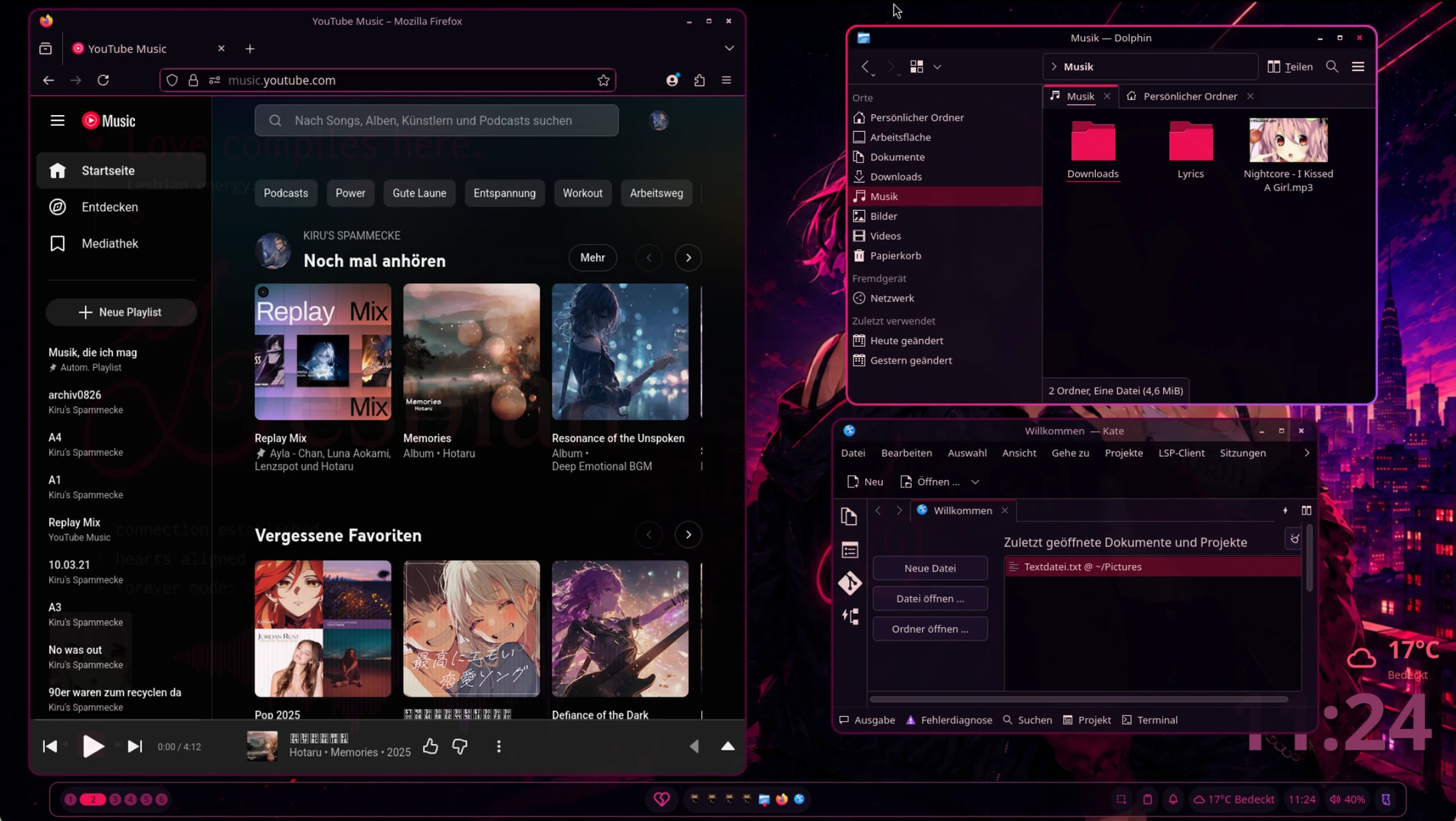Image resolution: width=1456 pixels, height=821 pixels.
Task: Filter by the Podcasts chip
Action: pyautogui.click(x=286, y=193)
